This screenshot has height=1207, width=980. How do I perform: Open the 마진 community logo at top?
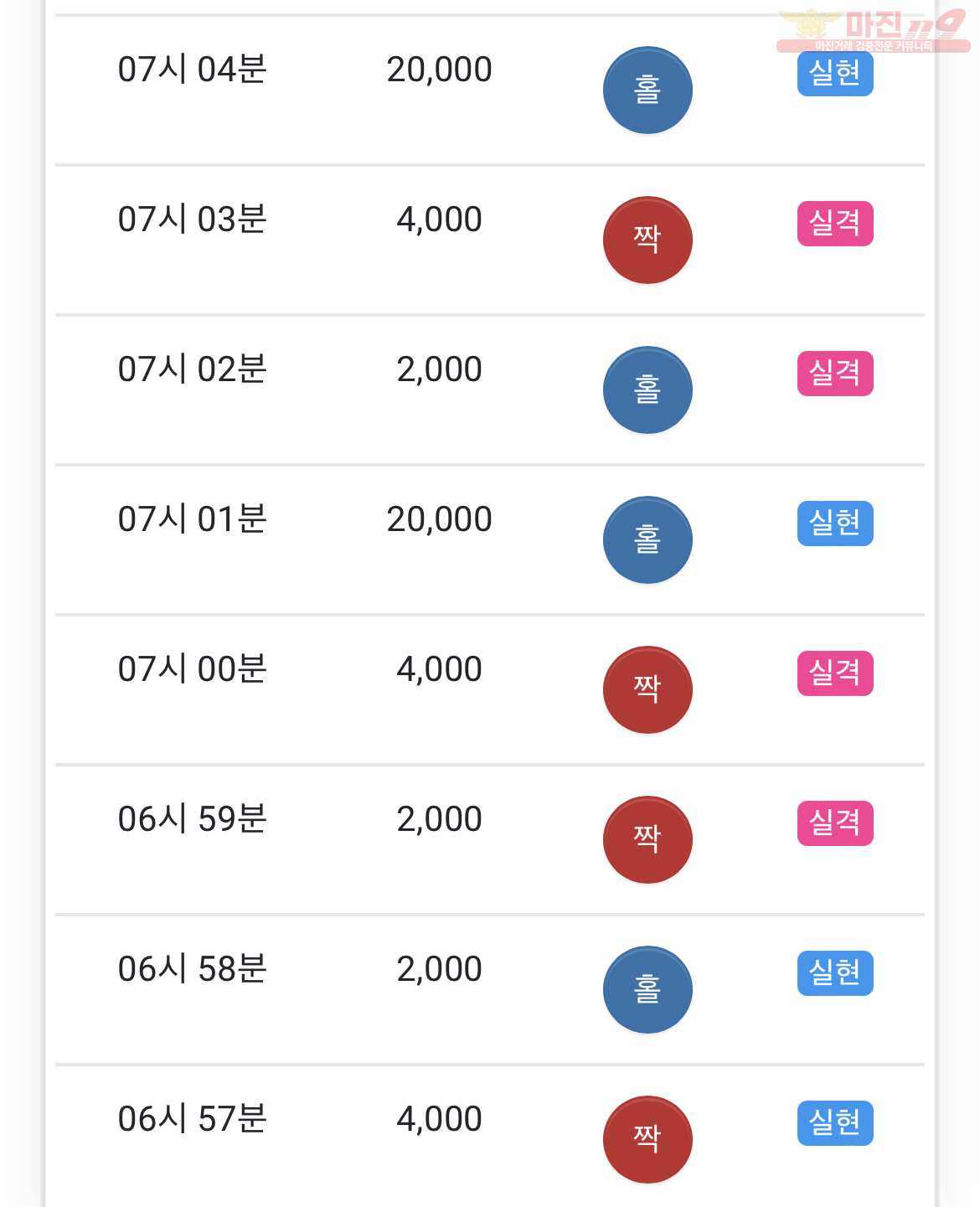pos(873,30)
